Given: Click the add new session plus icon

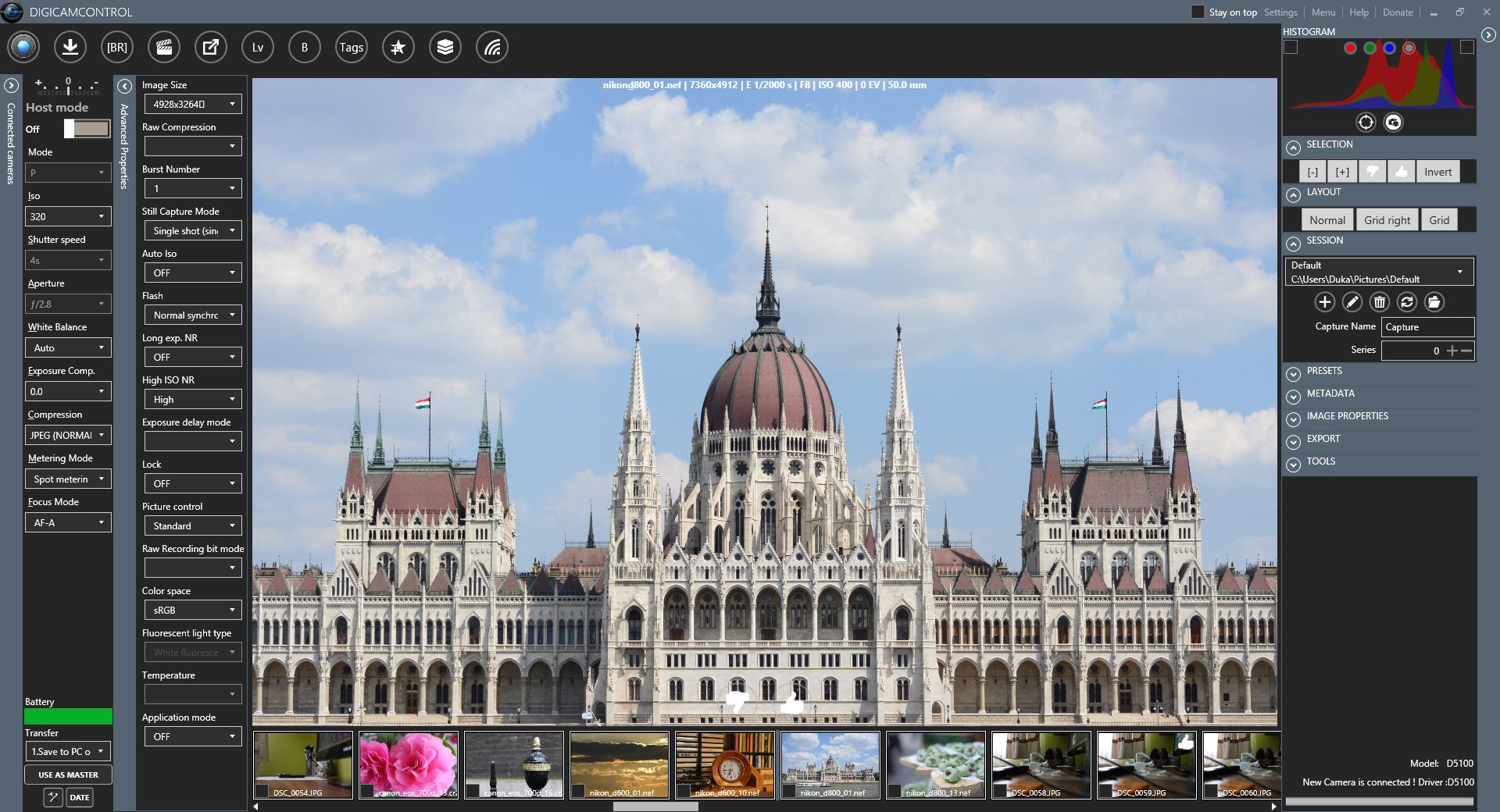Looking at the screenshot, I should 1325,302.
